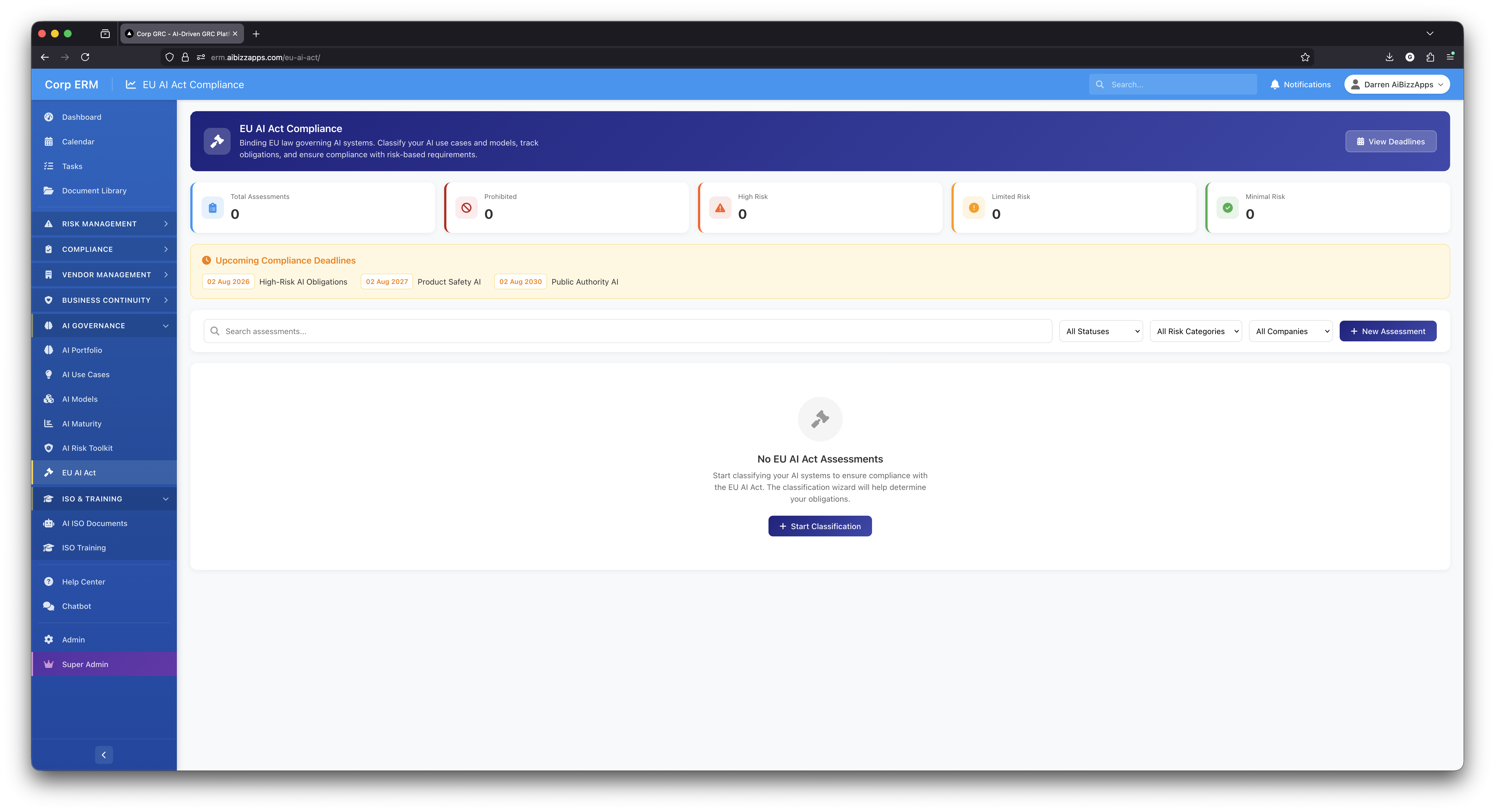Select the Calendar icon in the sidebar
Viewport: 1495px width, 812px height.
point(49,141)
